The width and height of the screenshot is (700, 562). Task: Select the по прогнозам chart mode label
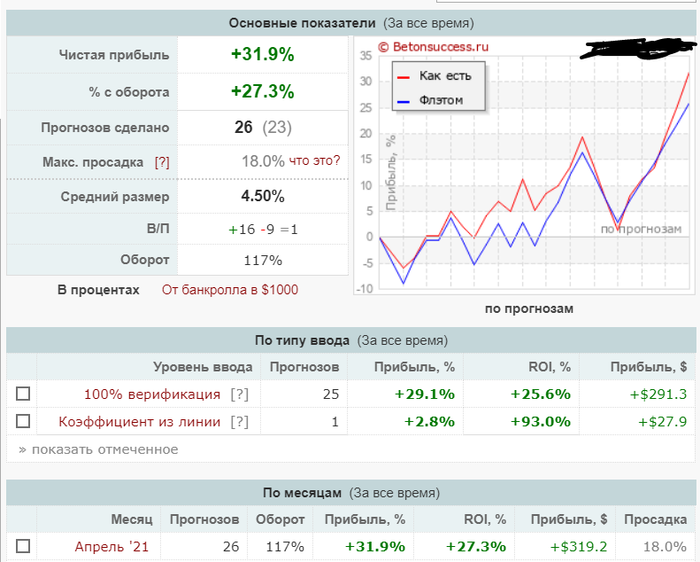529,308
